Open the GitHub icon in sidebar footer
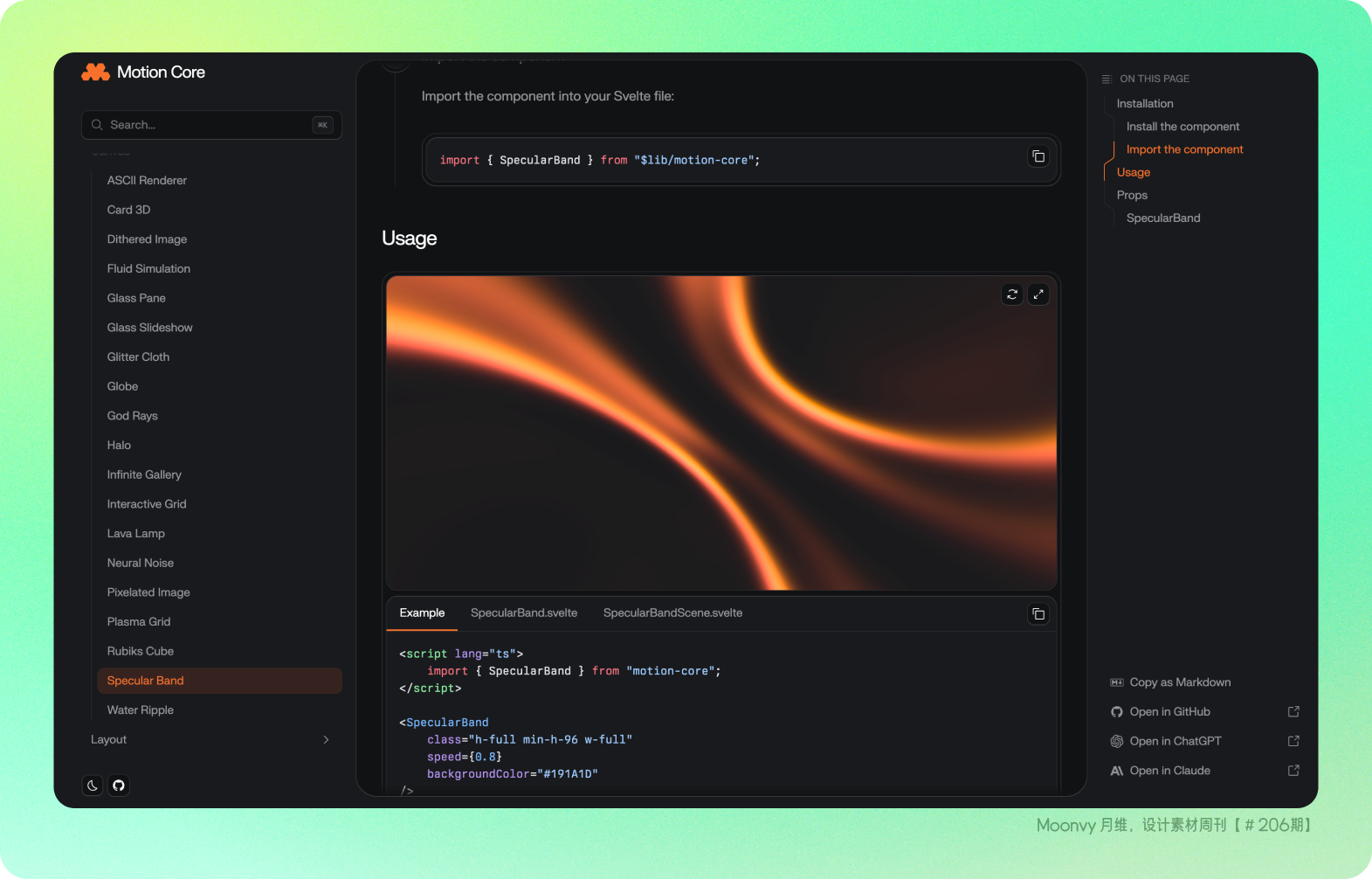The width and height of the screenshot is (1372, 879). coord(119,786)
